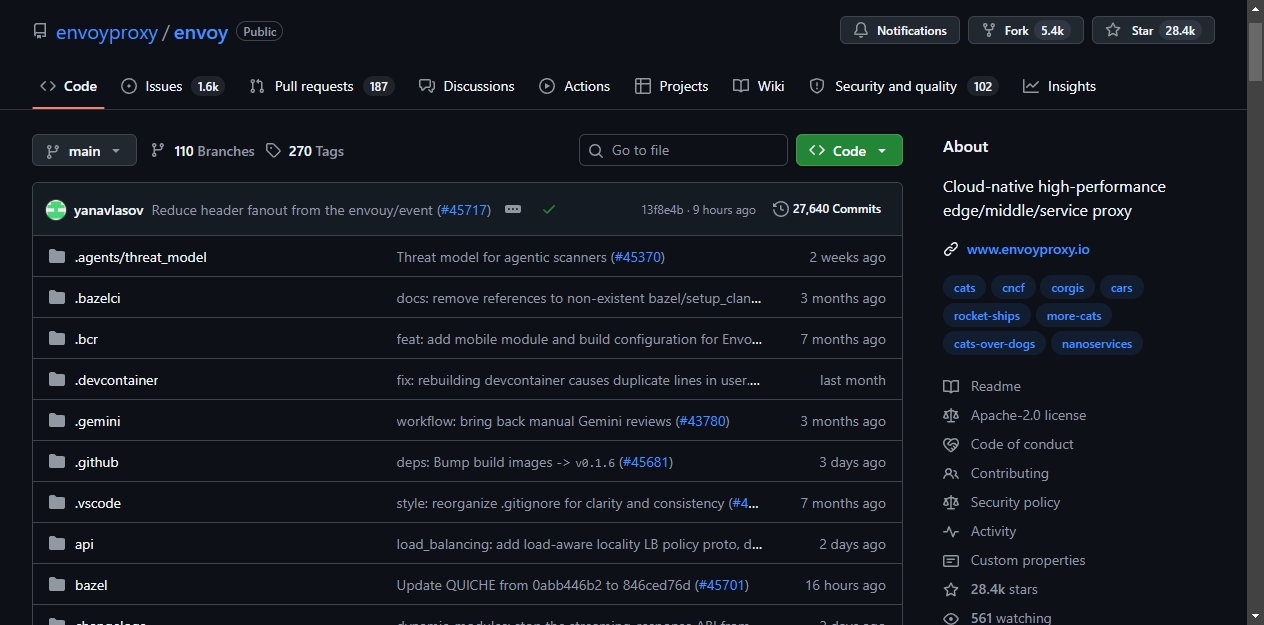Open the .gemini folder

tap(98, 421)
